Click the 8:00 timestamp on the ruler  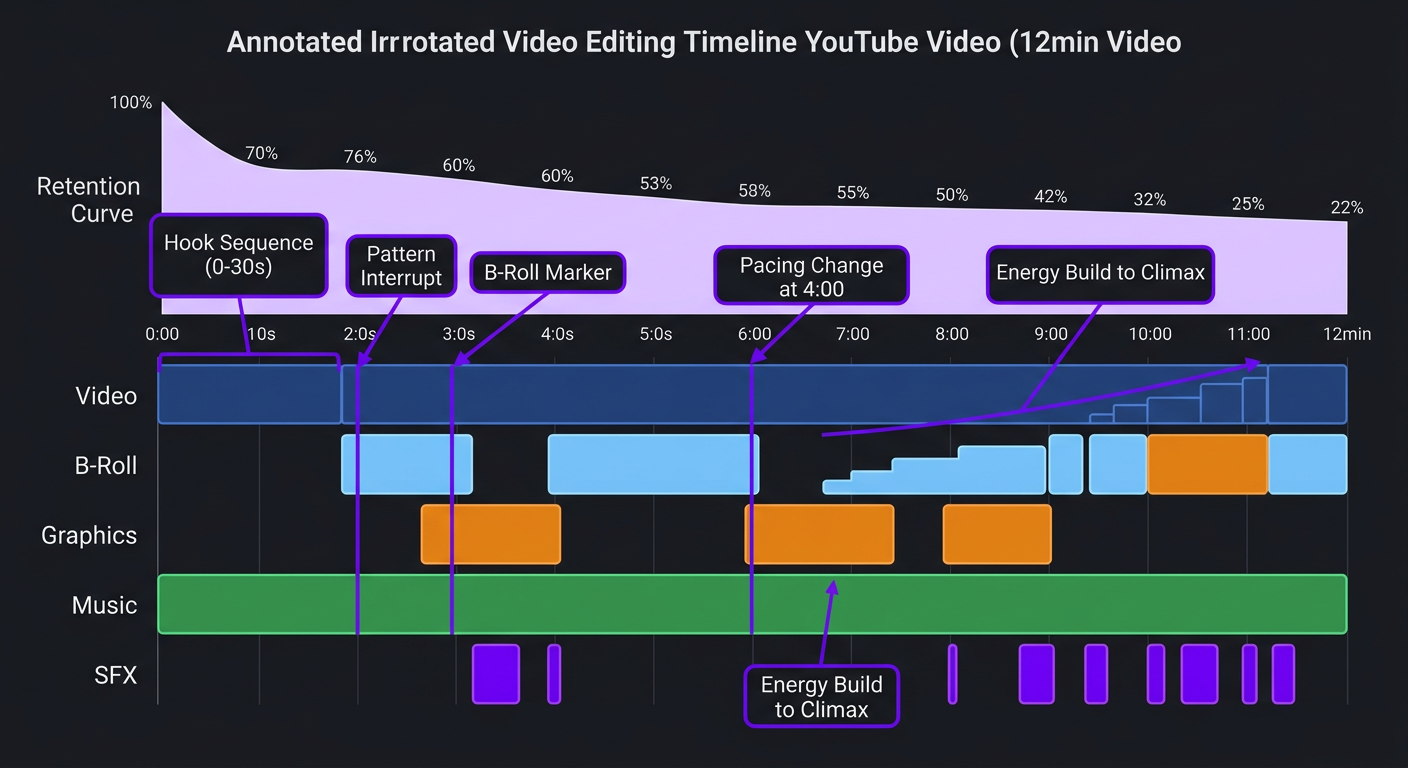click(951, 334)
